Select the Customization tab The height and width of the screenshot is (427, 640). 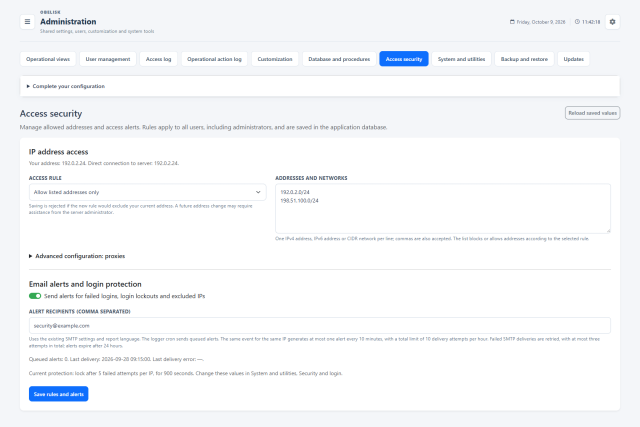click(x=275, y=59)
